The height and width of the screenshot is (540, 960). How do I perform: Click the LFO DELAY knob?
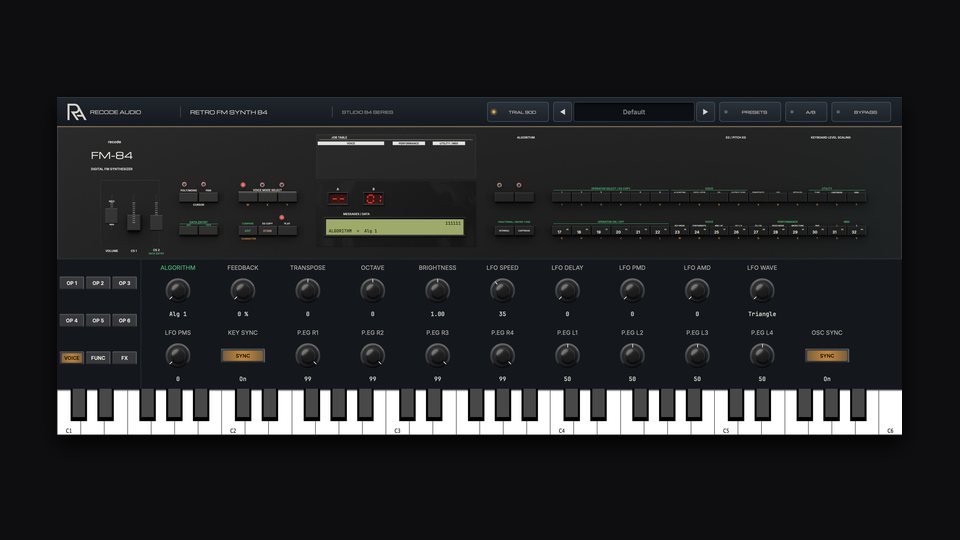point(567,290)
